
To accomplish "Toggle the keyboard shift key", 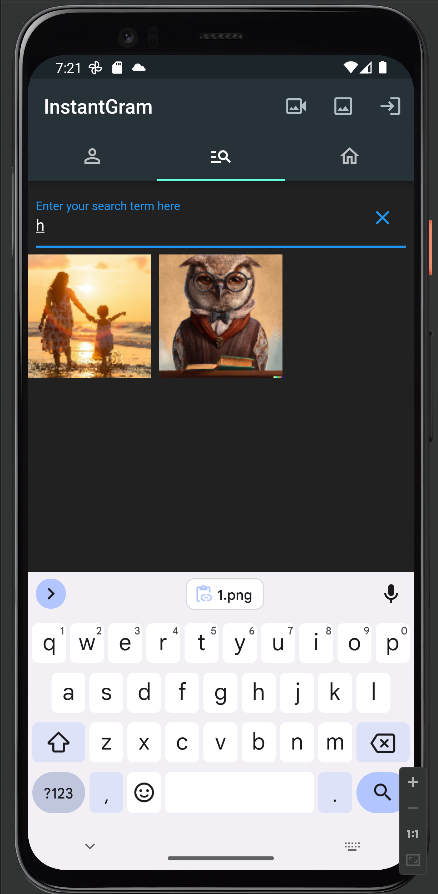I will 59,742.
